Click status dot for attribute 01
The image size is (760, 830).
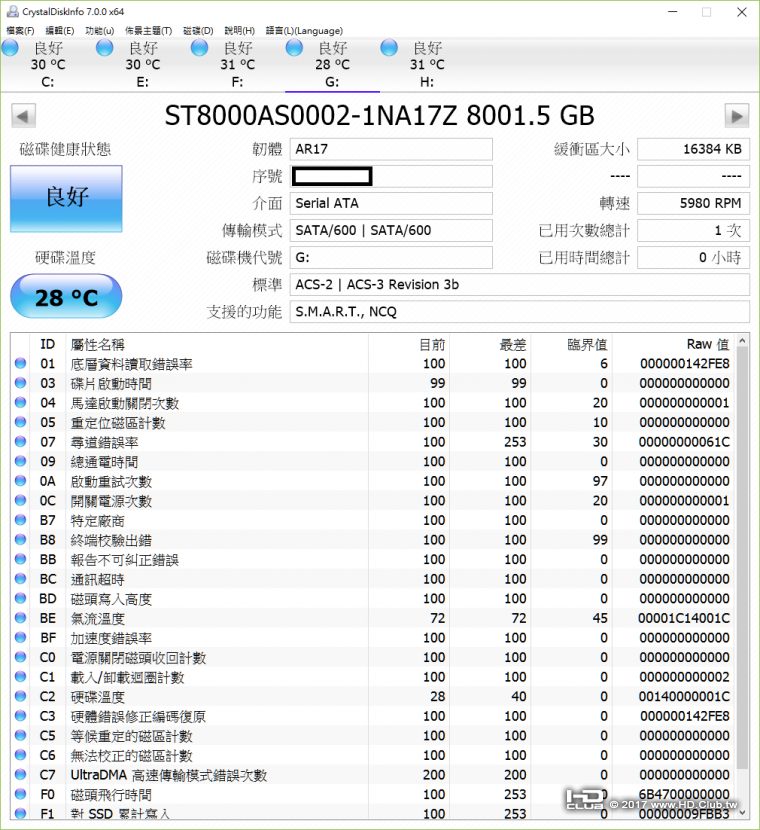pyautogui.click(x=21, y=363)
